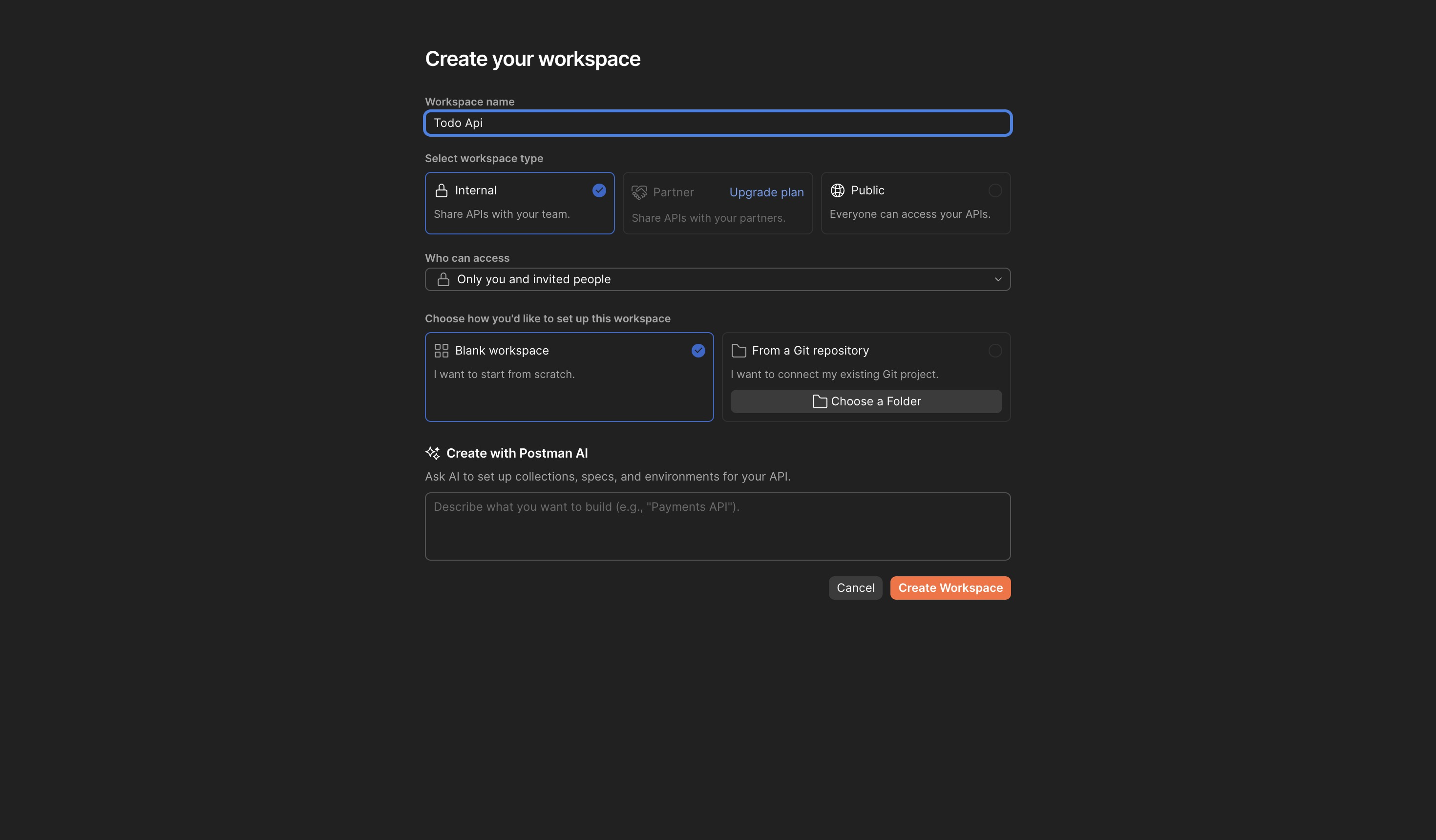1436x840 pixels.
Task: Select the Blank workspace radio option
Action: tap(698, 351)
